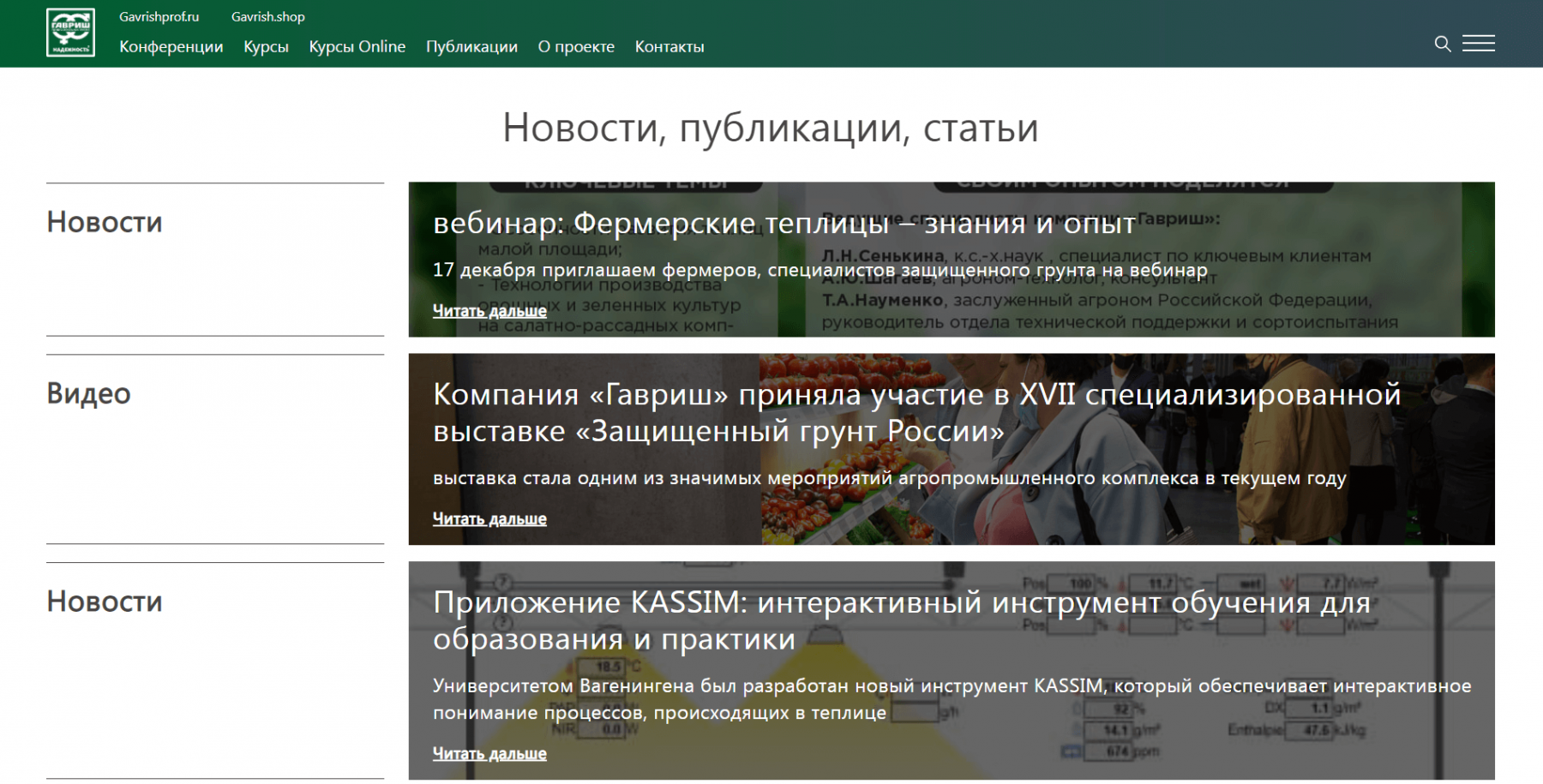This screenshot has width=1543, height=784.
Task: Follow the Gavrishprof.ru link
Action: pyautogui.click(x=159, y=17)
